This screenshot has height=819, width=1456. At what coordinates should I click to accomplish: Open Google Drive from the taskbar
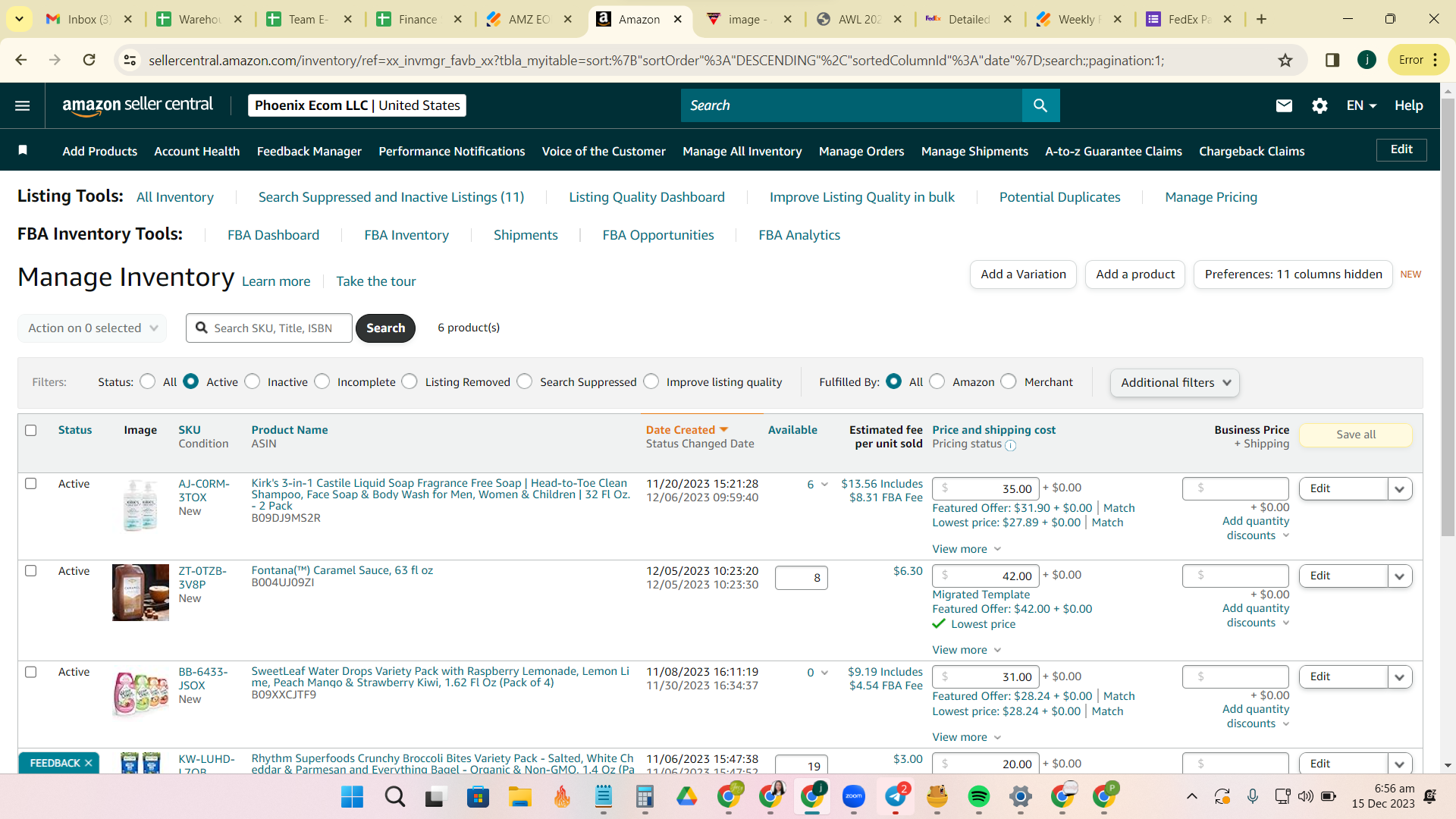click(x=687, y=796)
